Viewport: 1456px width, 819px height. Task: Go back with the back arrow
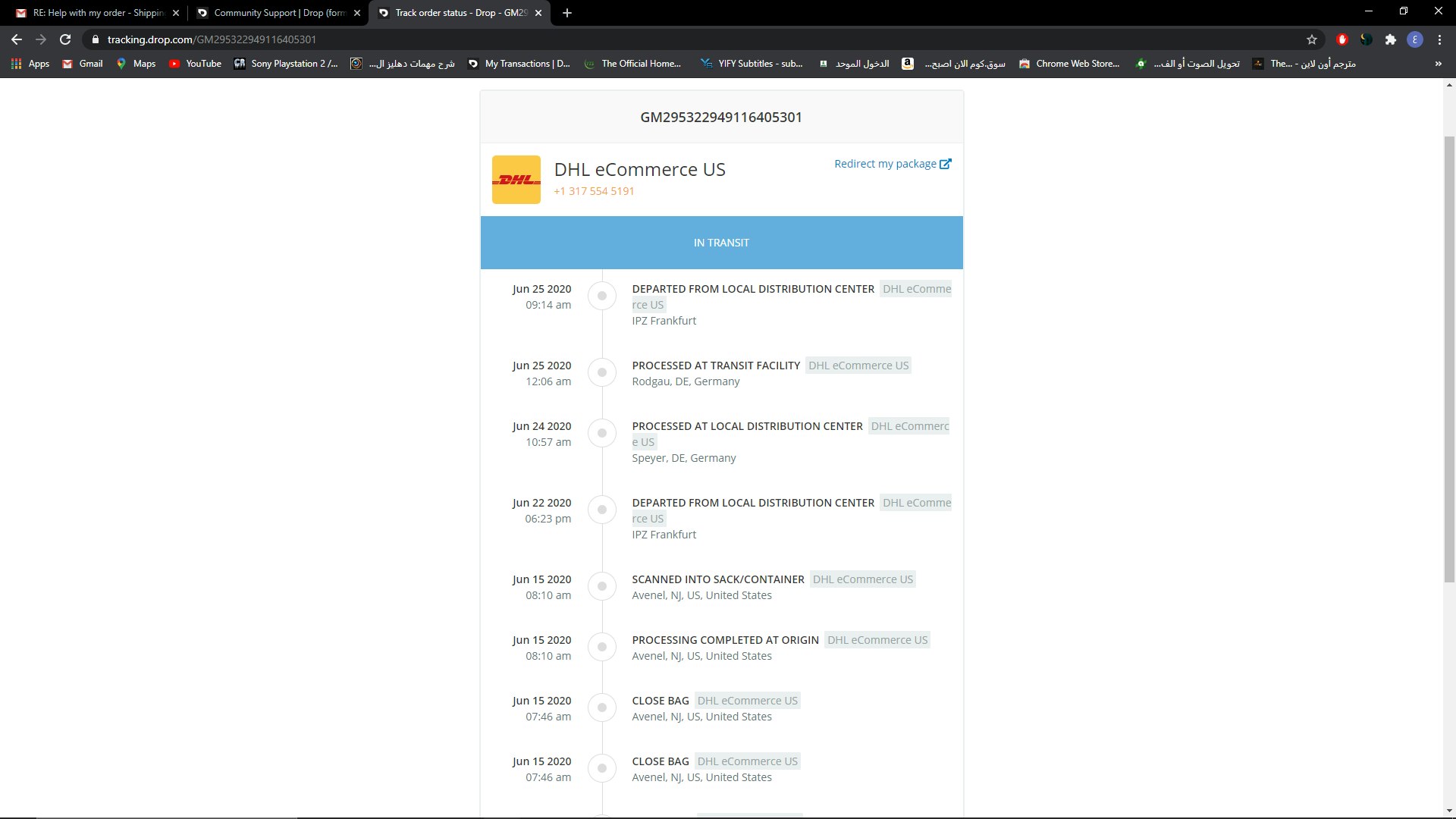coord(17,39)
